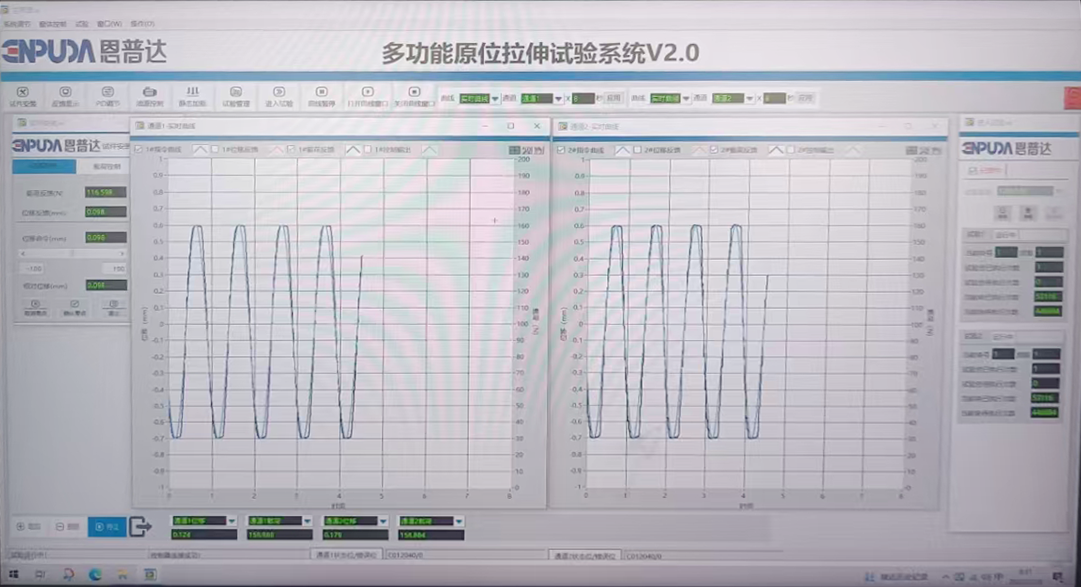1081x587 pixels.
Task: Click the blue 停止 button at bottom left
Action: (107, 526)
